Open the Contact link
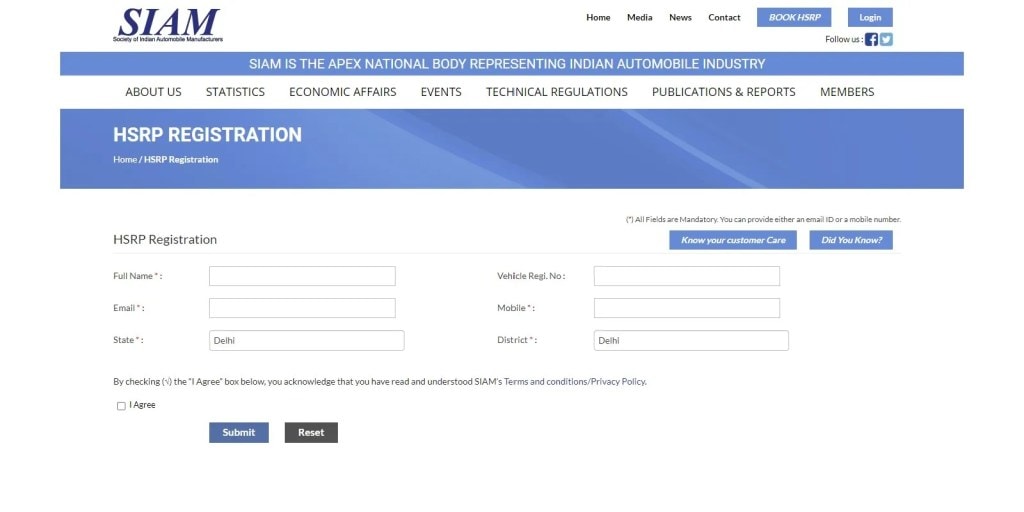The width and height of the screenshot is (1024, 512). point(724,18)
